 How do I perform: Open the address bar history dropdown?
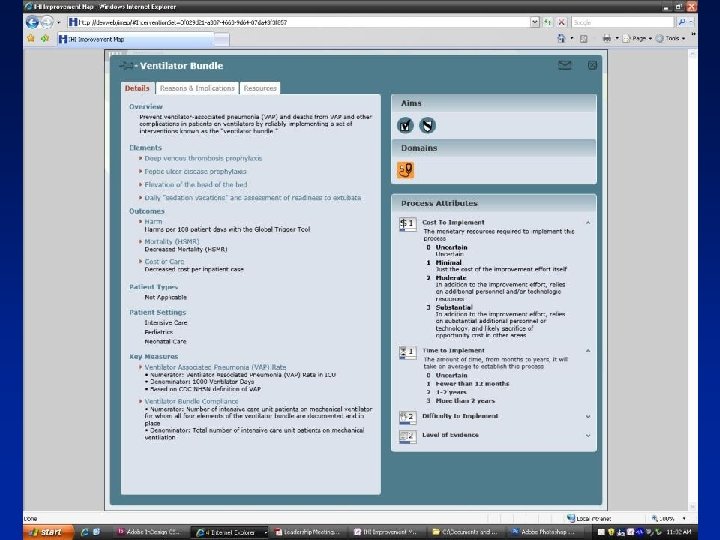coord(534,22)
